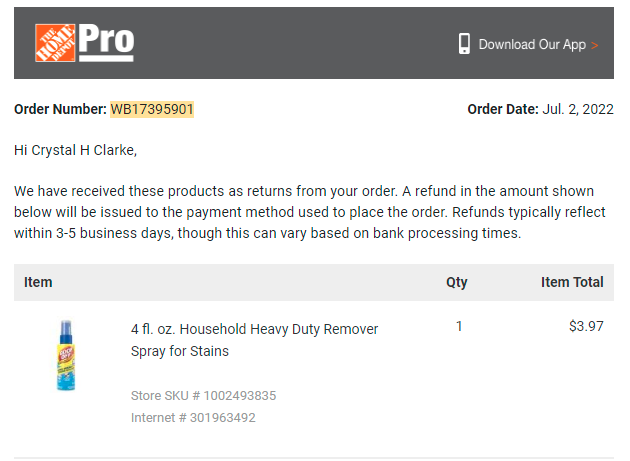Click the Order Number label

(x=60, y=109)
